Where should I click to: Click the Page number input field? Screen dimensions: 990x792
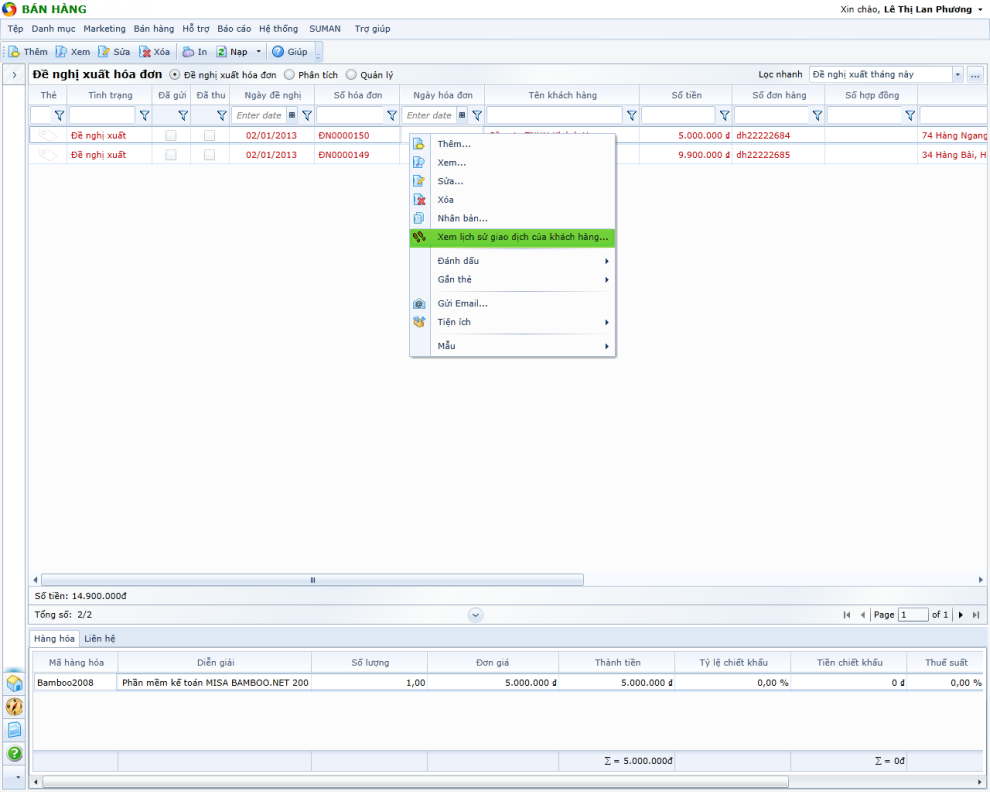[x=913, y=615]
